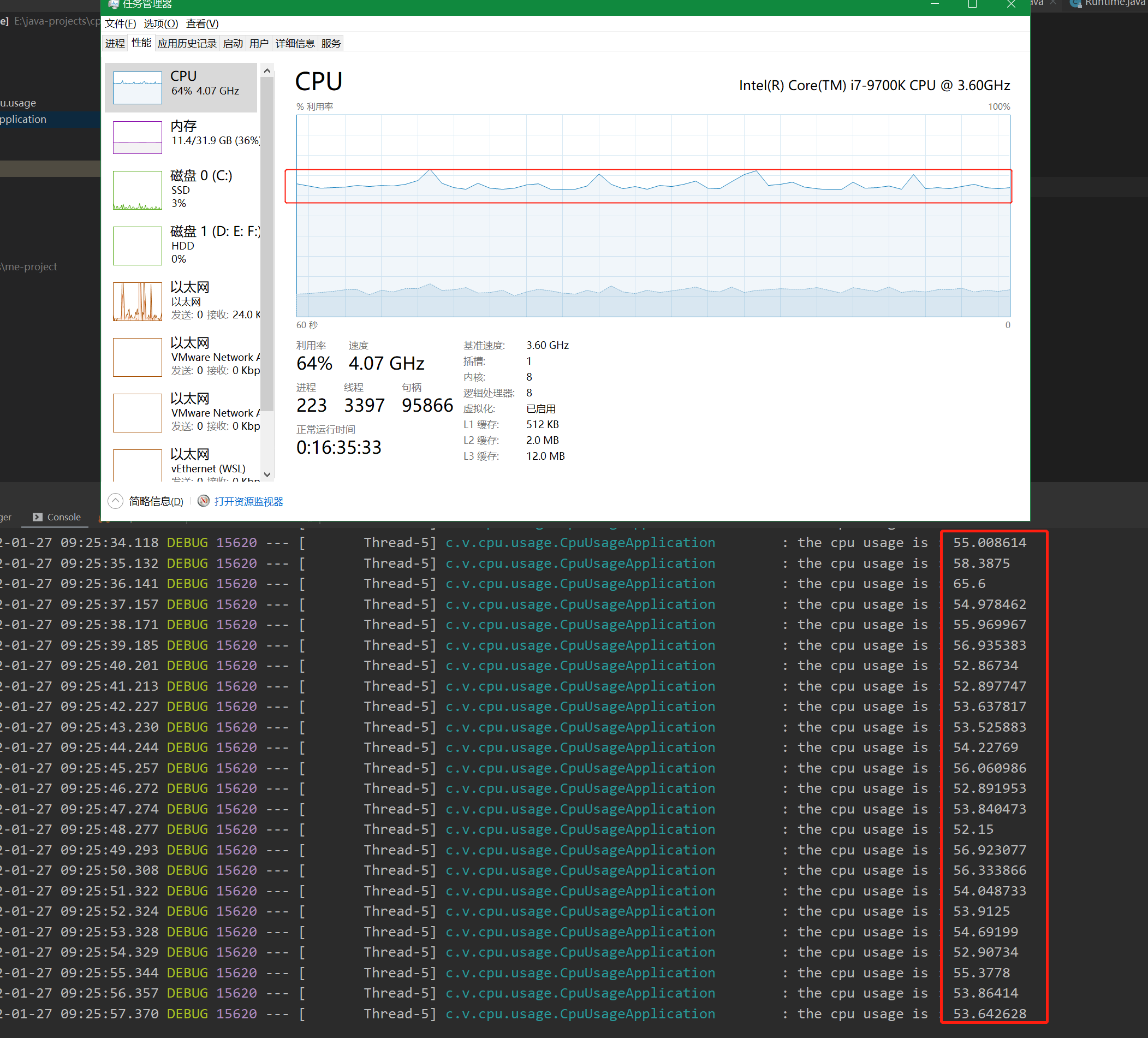Open the 查看(V) menu
Viewport: 1148px width, 1038px height.
click(202, 23)
